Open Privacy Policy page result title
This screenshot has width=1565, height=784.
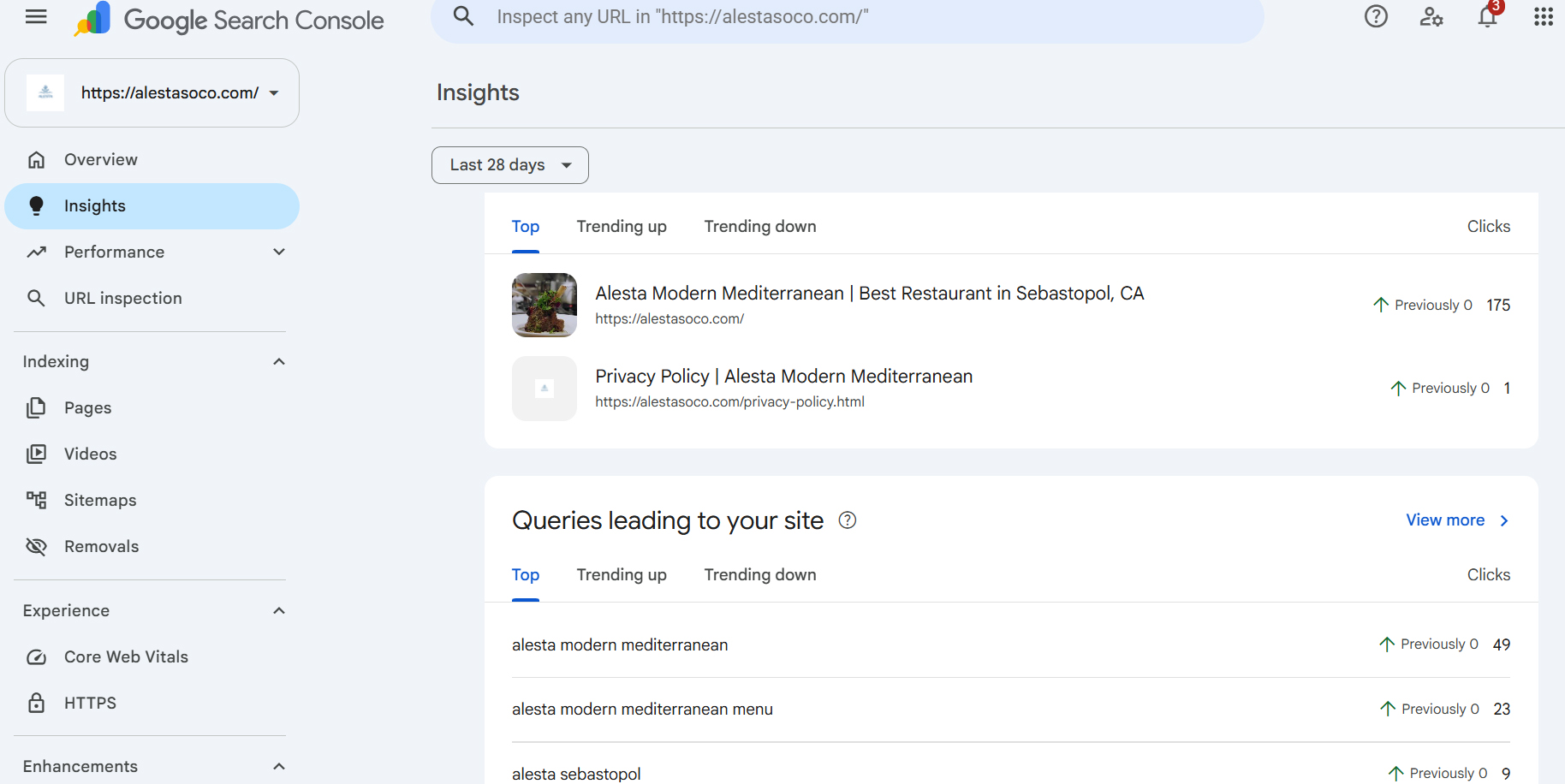784,377
